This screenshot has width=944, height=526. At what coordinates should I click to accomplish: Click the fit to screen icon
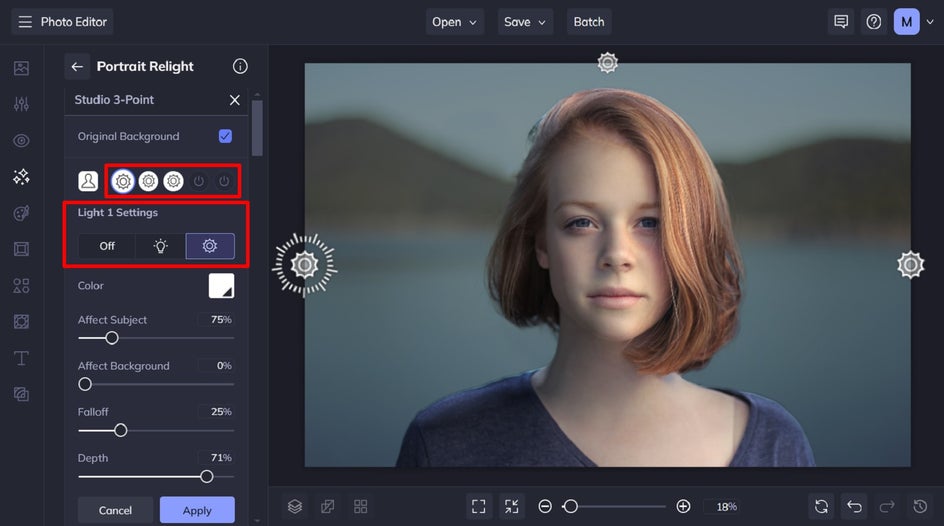coord(479,507)
